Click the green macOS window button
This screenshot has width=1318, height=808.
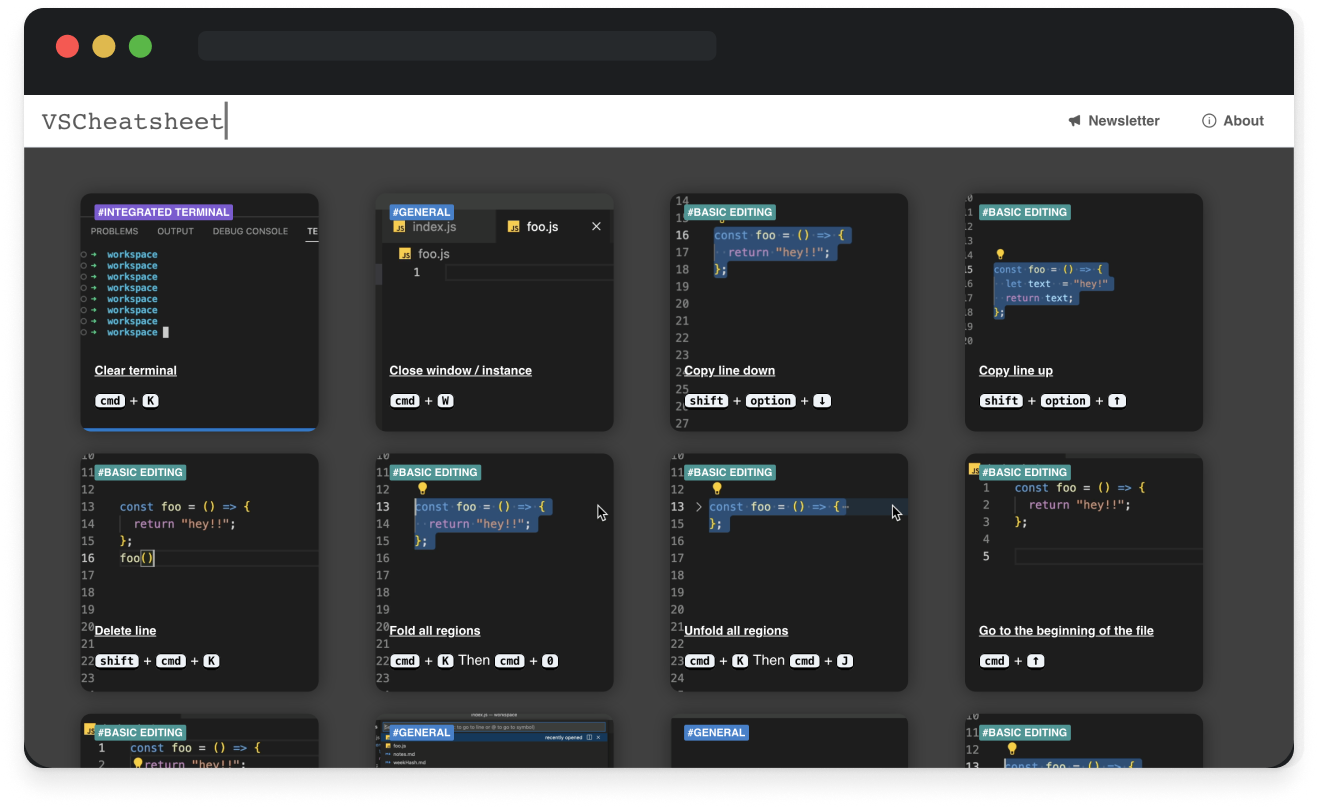pos(141,46)
